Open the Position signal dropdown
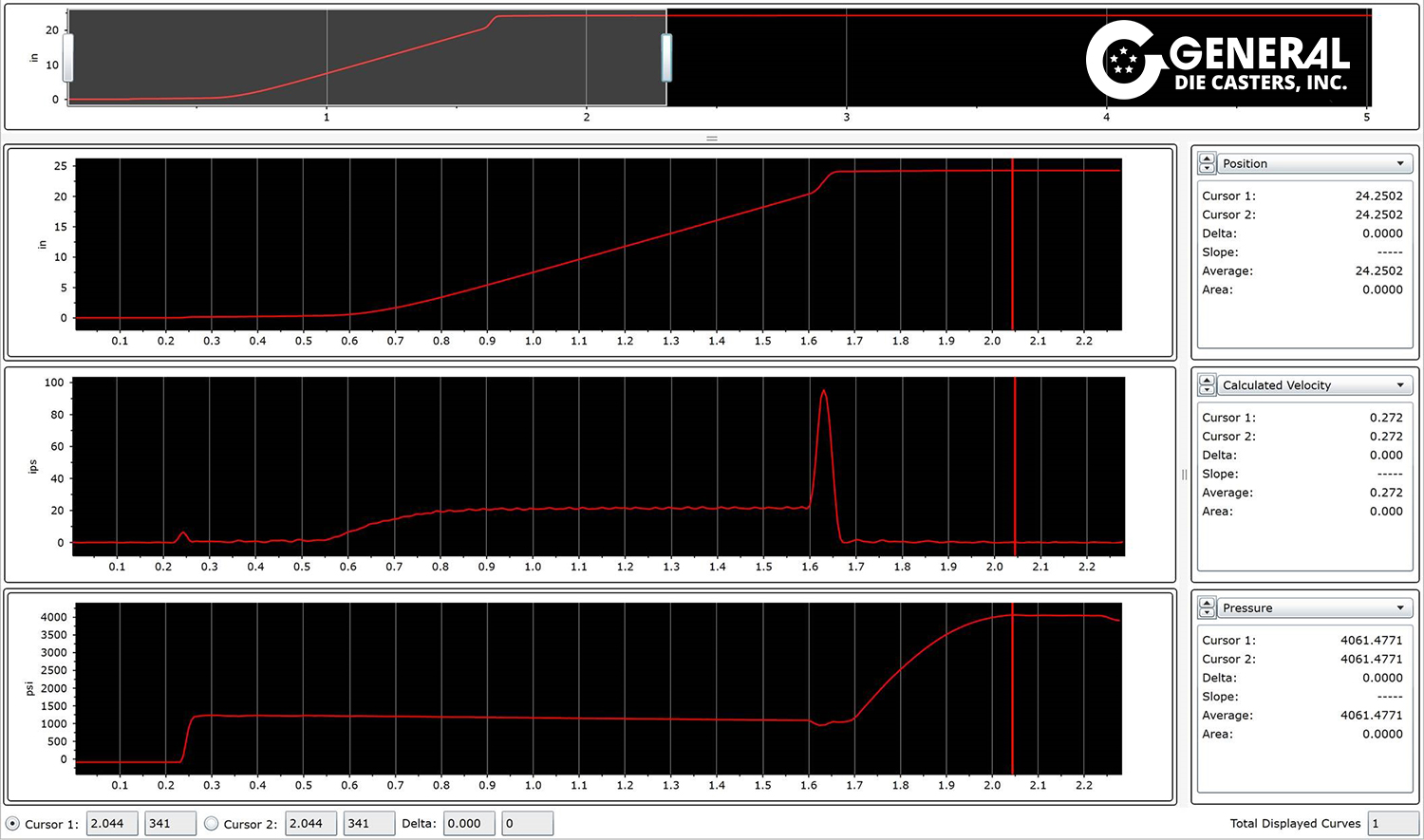Viewport: 1424px width, 840px height. click(1314, 163)
